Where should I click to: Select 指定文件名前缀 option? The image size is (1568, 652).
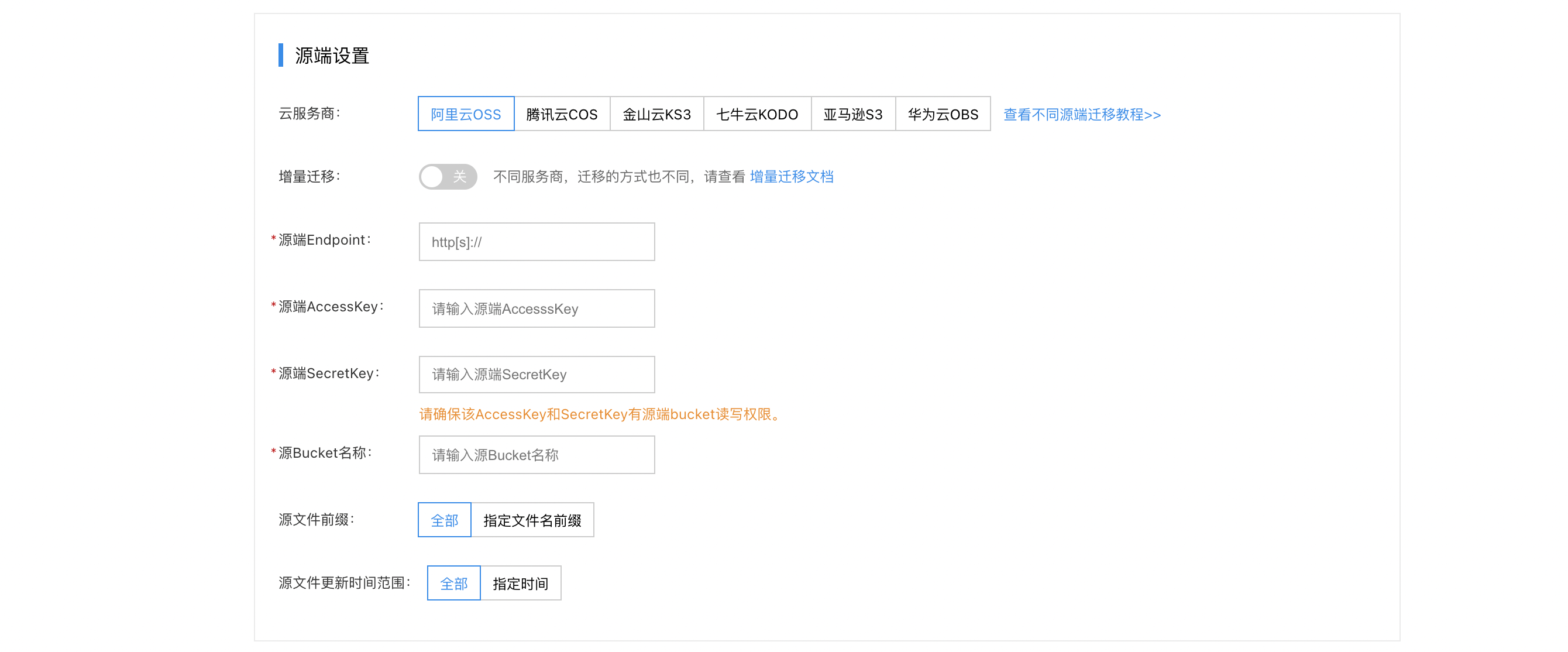[532, 520]
